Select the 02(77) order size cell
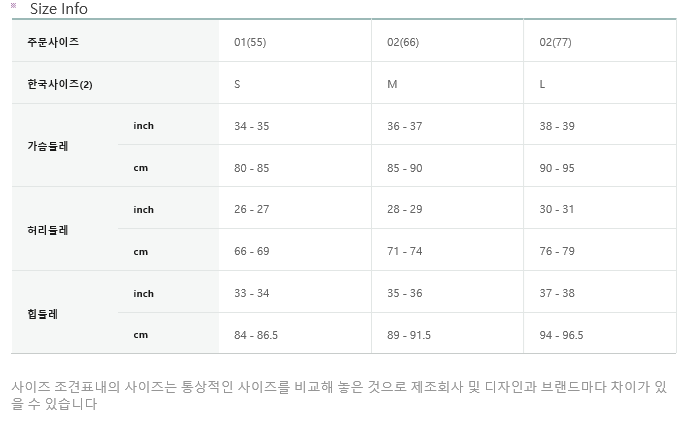Screen dimensions: 689x424 point(555,42)
